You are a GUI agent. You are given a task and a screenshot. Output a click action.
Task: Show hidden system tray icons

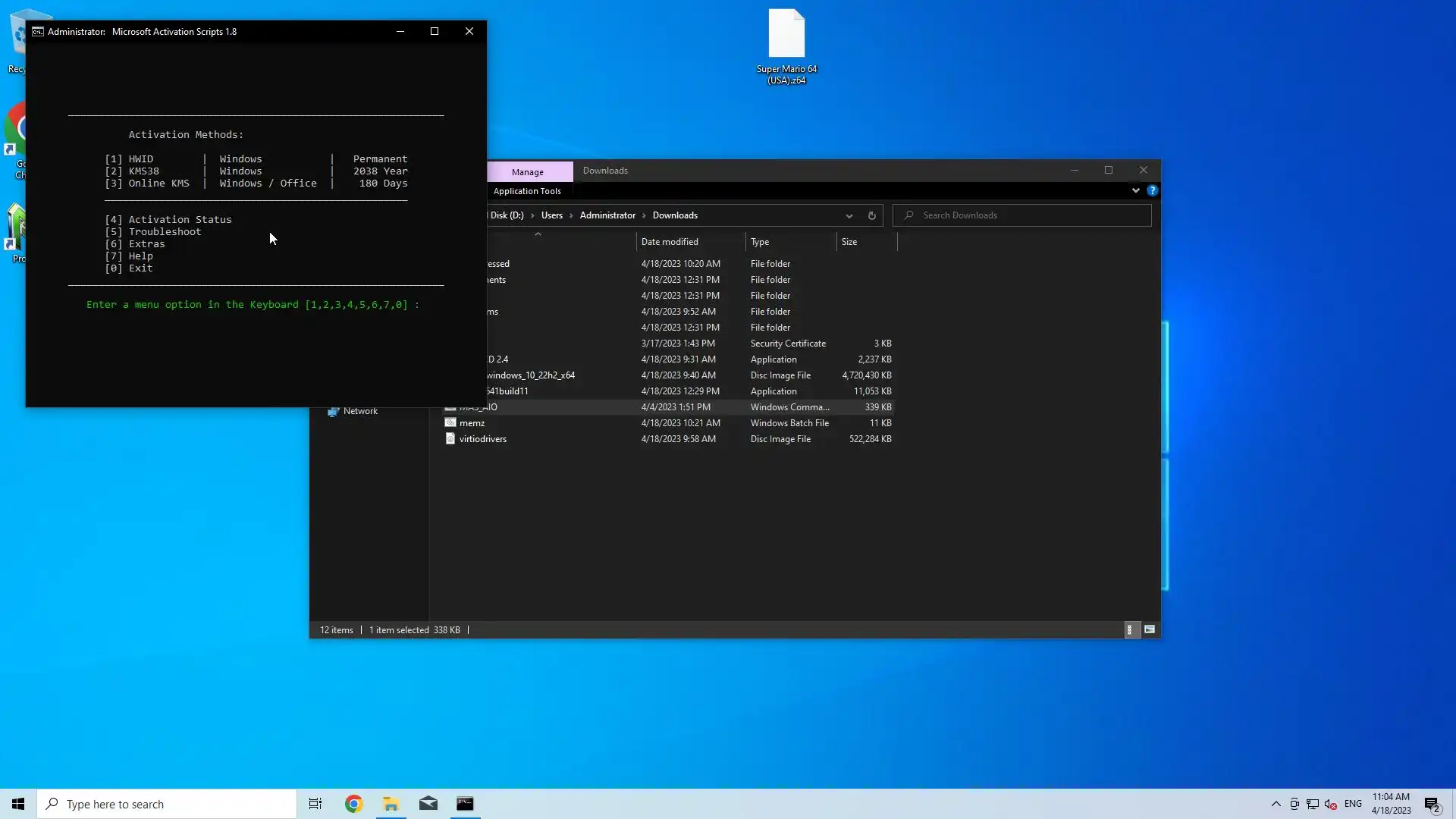click(x=1276, y=804)
